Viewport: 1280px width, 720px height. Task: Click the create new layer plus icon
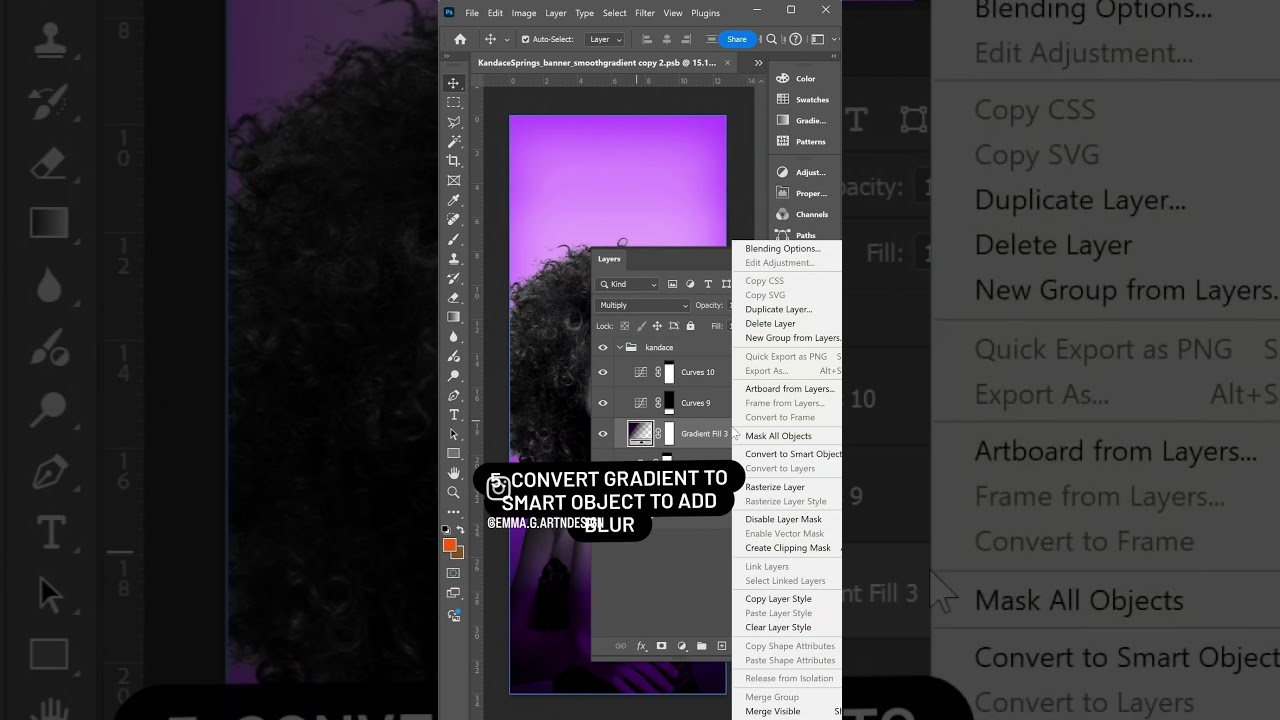tap(722, 646)
